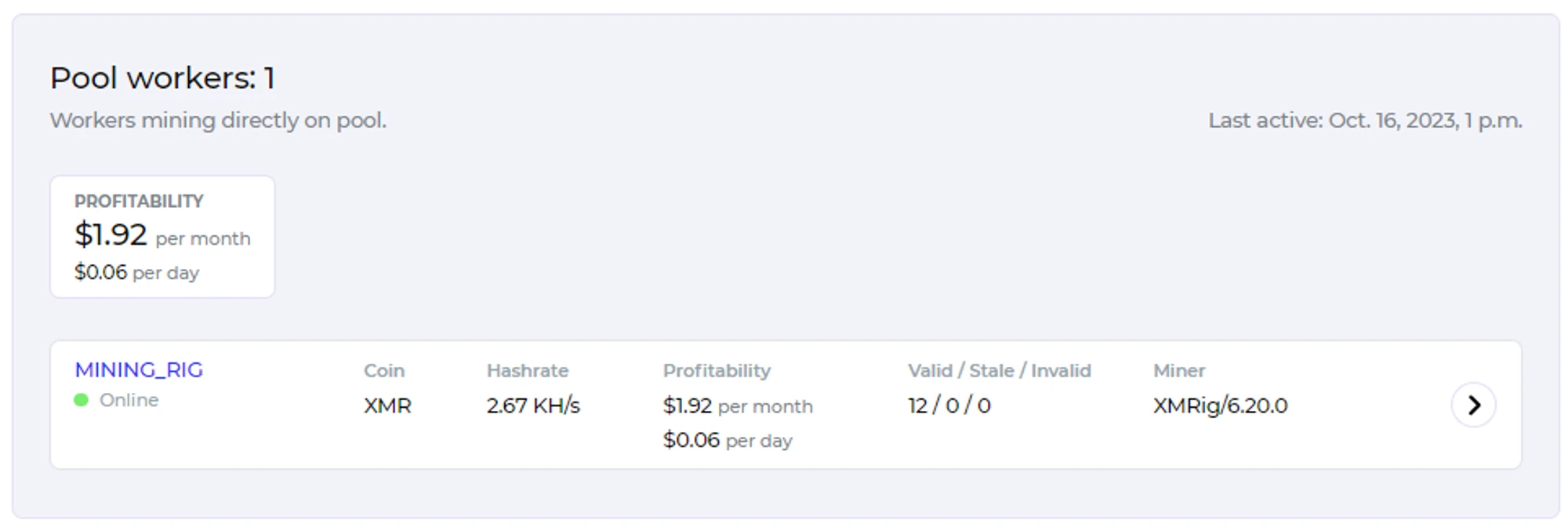Click the Last active timestamp text
The height and width of the screenshot is (527, 1568).
pyautogui.click(x=1364, y=121)
